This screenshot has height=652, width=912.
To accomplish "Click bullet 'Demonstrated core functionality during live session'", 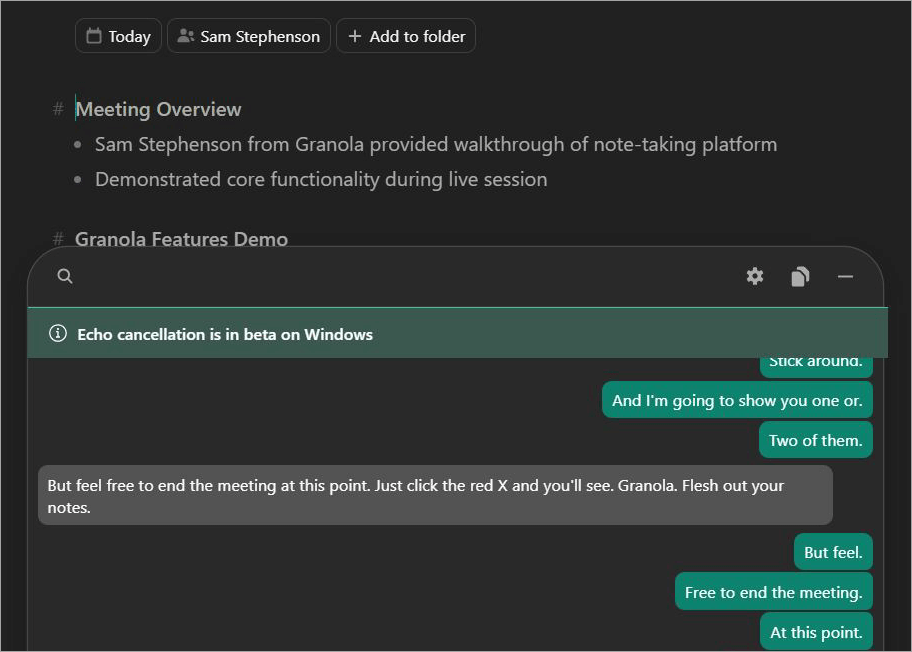I will tap(321, 179).
